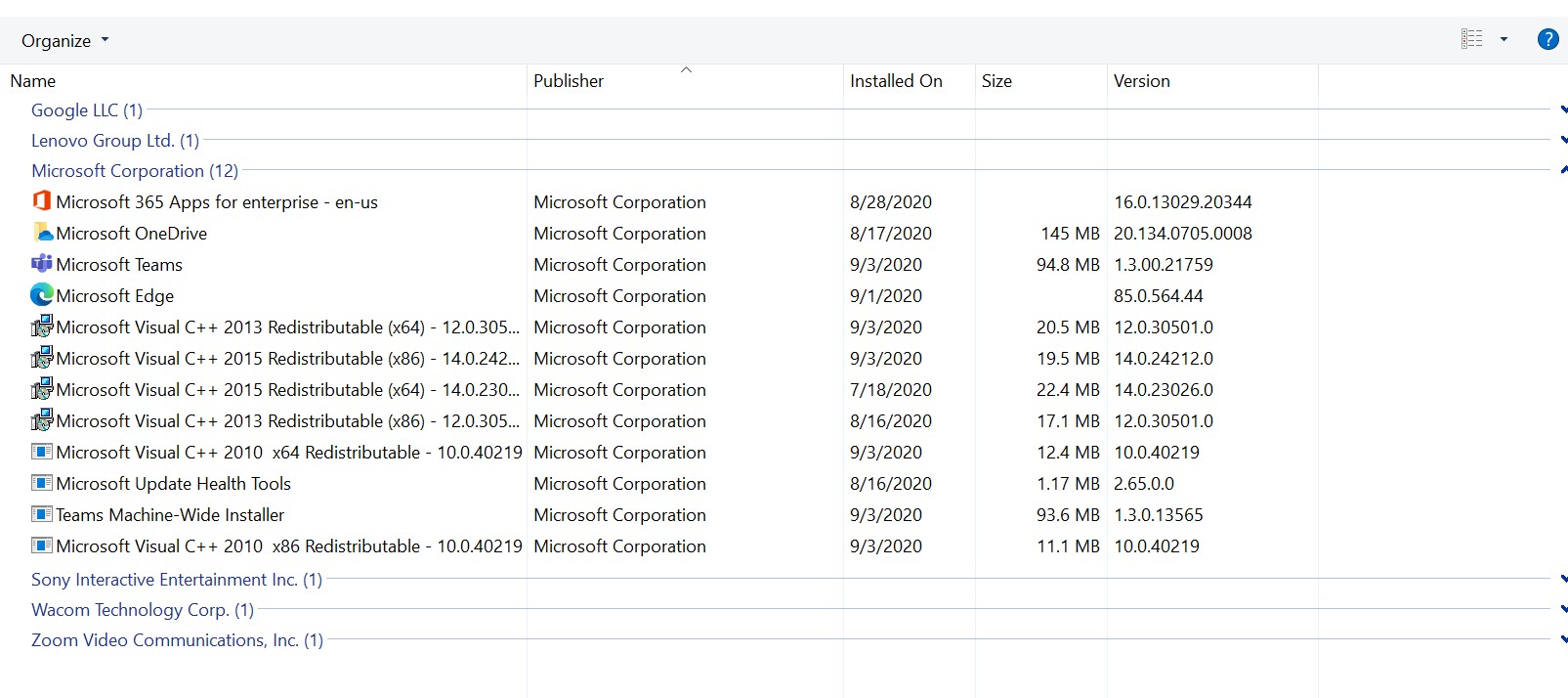The height and width of the screenshot is (698, 1568).
Task: Sort list by Publisher column header
Action: pyautogui.click(x=569, y=81)
